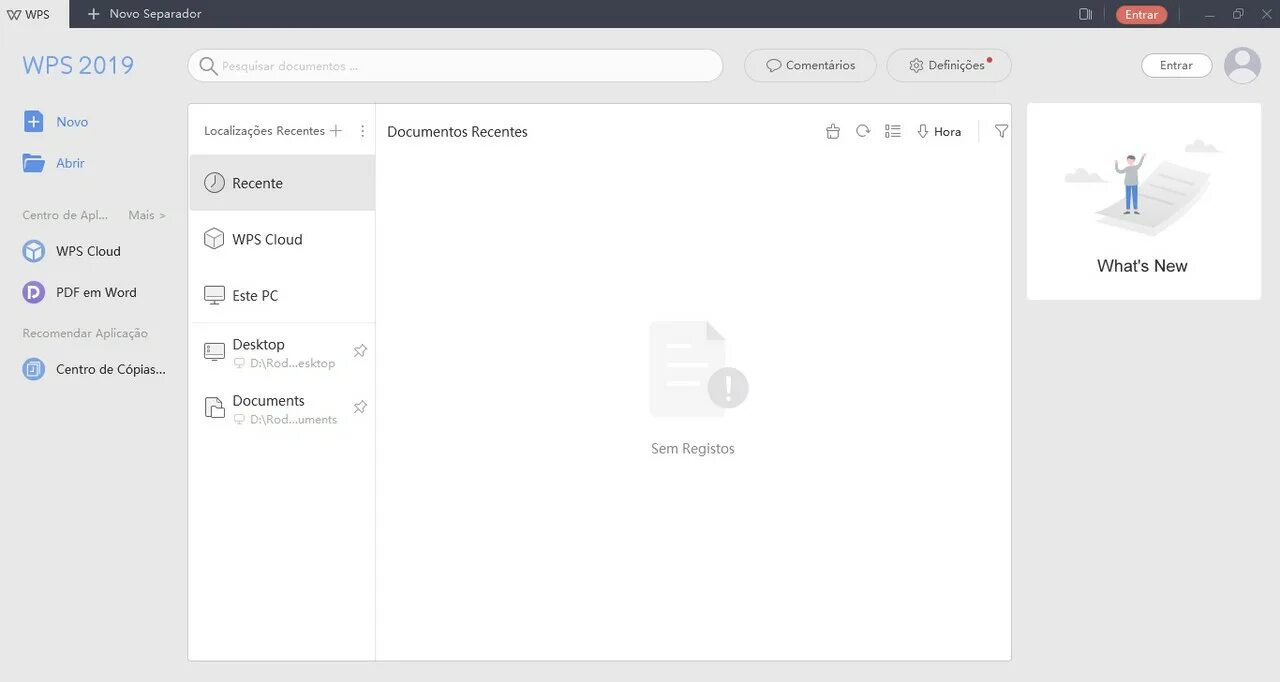
Task: Click the magnifier search icon
Action: 208,66
